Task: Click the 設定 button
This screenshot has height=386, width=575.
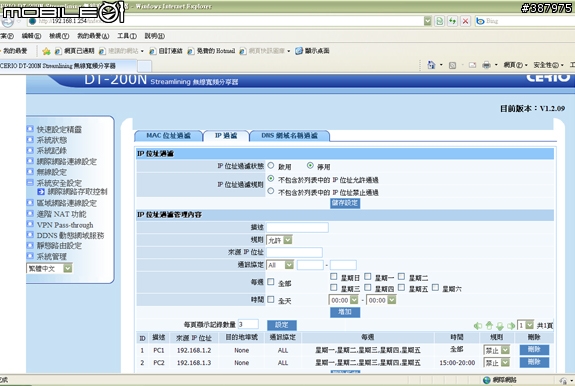Action: (x=282, y=325)
